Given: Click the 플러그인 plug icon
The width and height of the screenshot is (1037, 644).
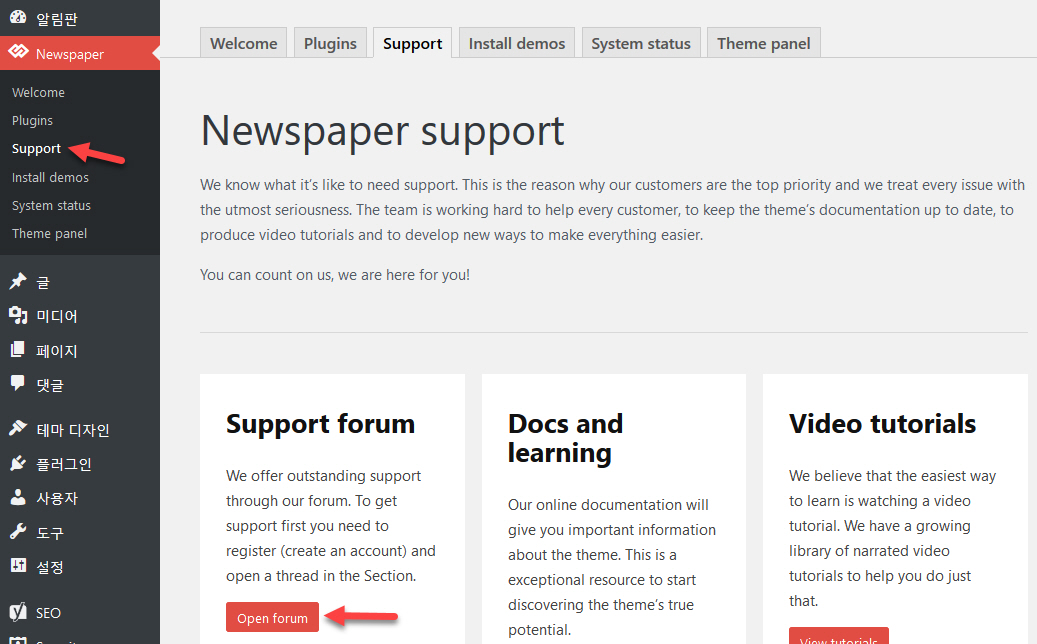Looking at the screenshot, I should (x=18, y=463).
